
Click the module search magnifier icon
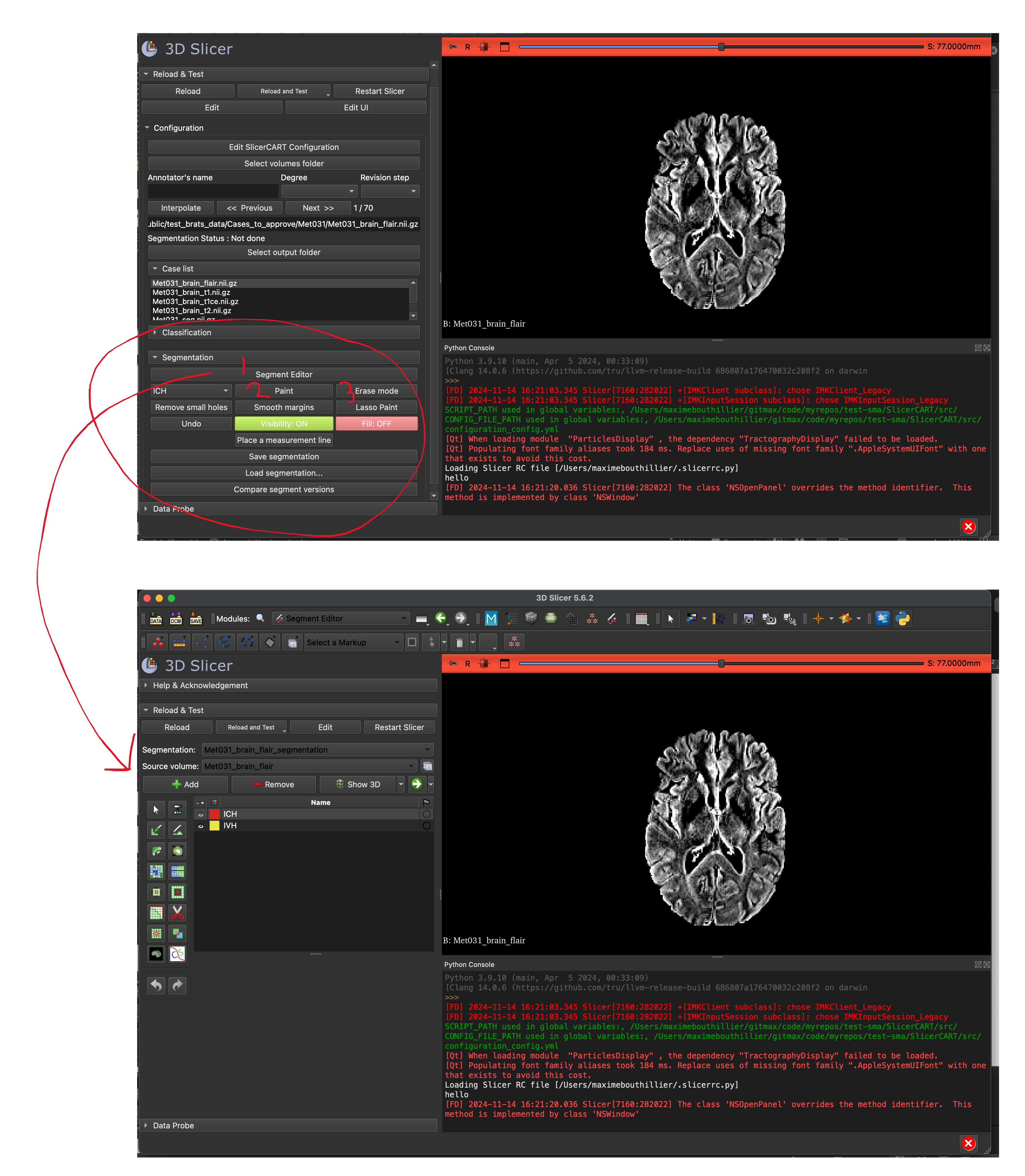point(260,618)
